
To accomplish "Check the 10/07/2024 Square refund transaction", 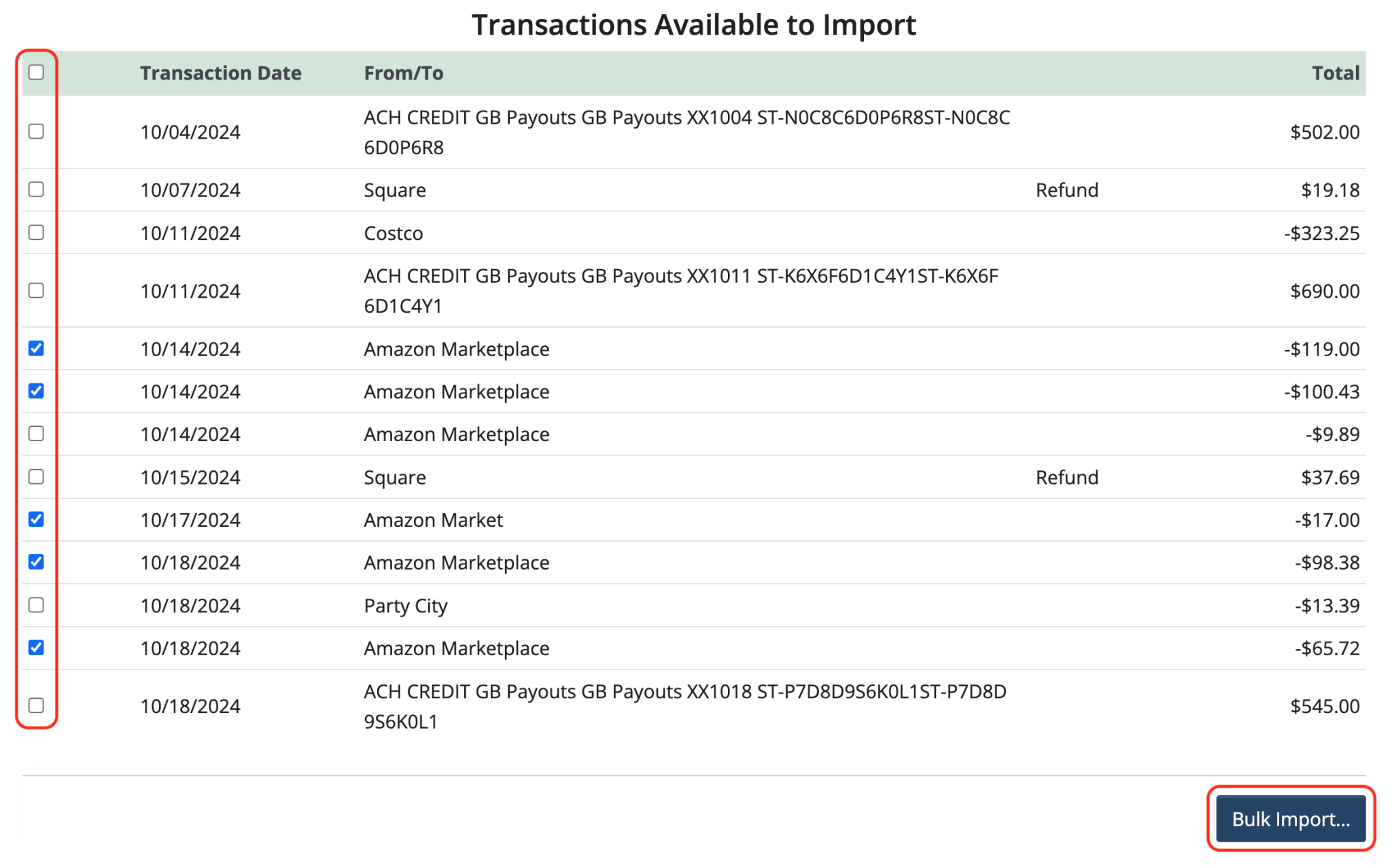I will [36, 190].
